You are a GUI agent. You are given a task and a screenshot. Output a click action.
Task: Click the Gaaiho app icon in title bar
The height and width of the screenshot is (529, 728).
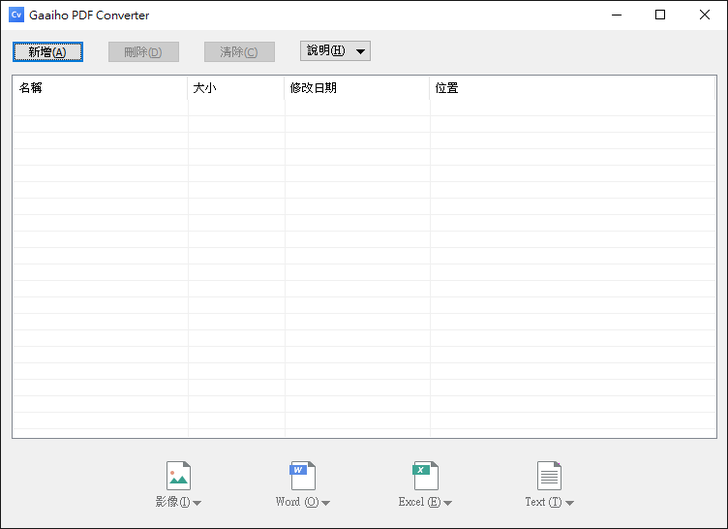coord(15,15)
